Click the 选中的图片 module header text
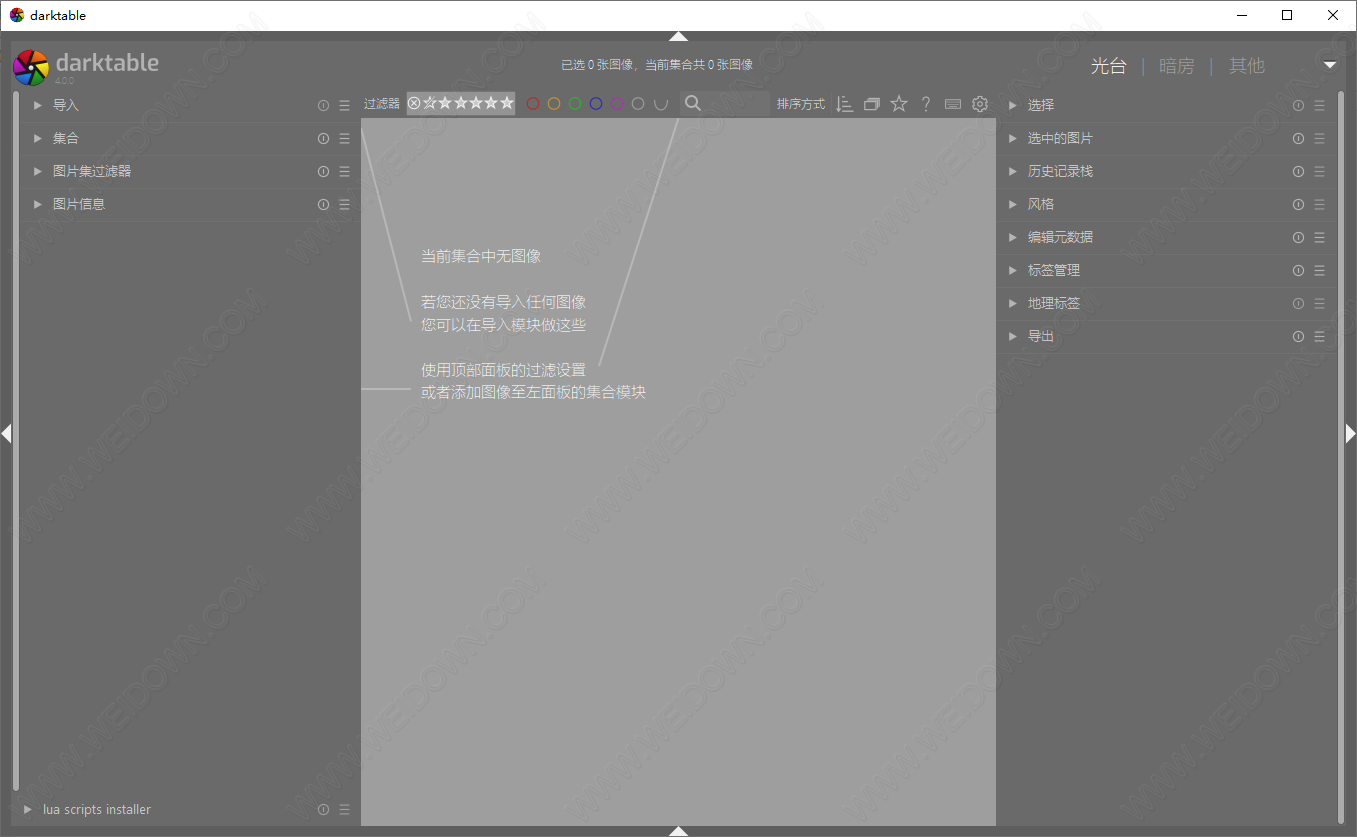Viewport: 1357px width, 837px height. [1060, 138]
